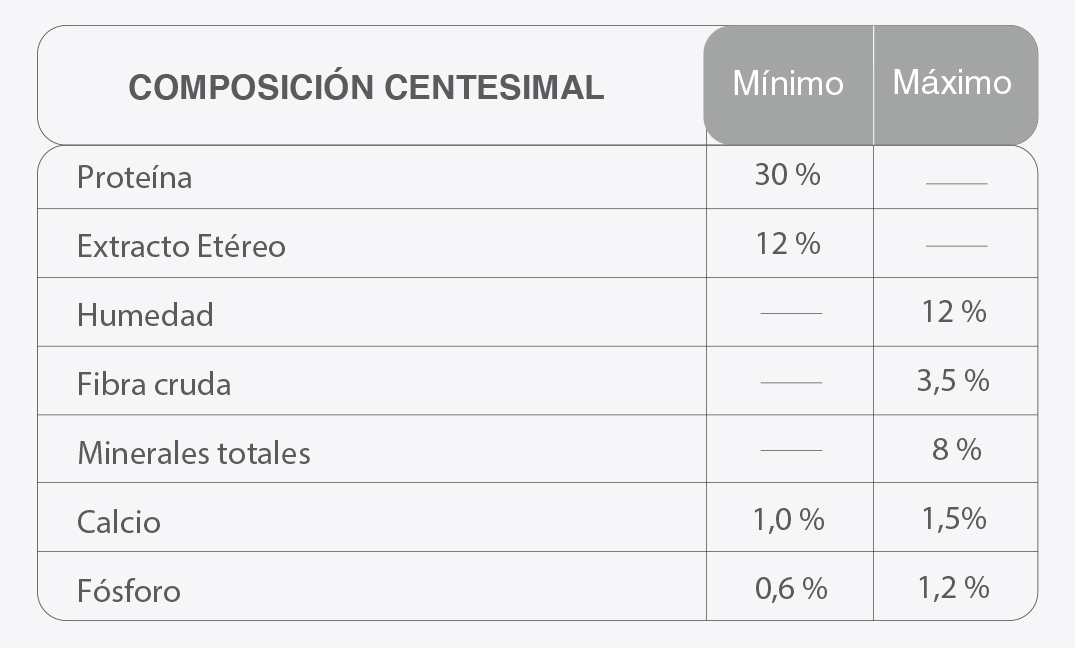The height and width of the screenshot is (648, 1075).
Task: Click the Calcio 1,5% maximum value
Action: [x=952, y=519]
